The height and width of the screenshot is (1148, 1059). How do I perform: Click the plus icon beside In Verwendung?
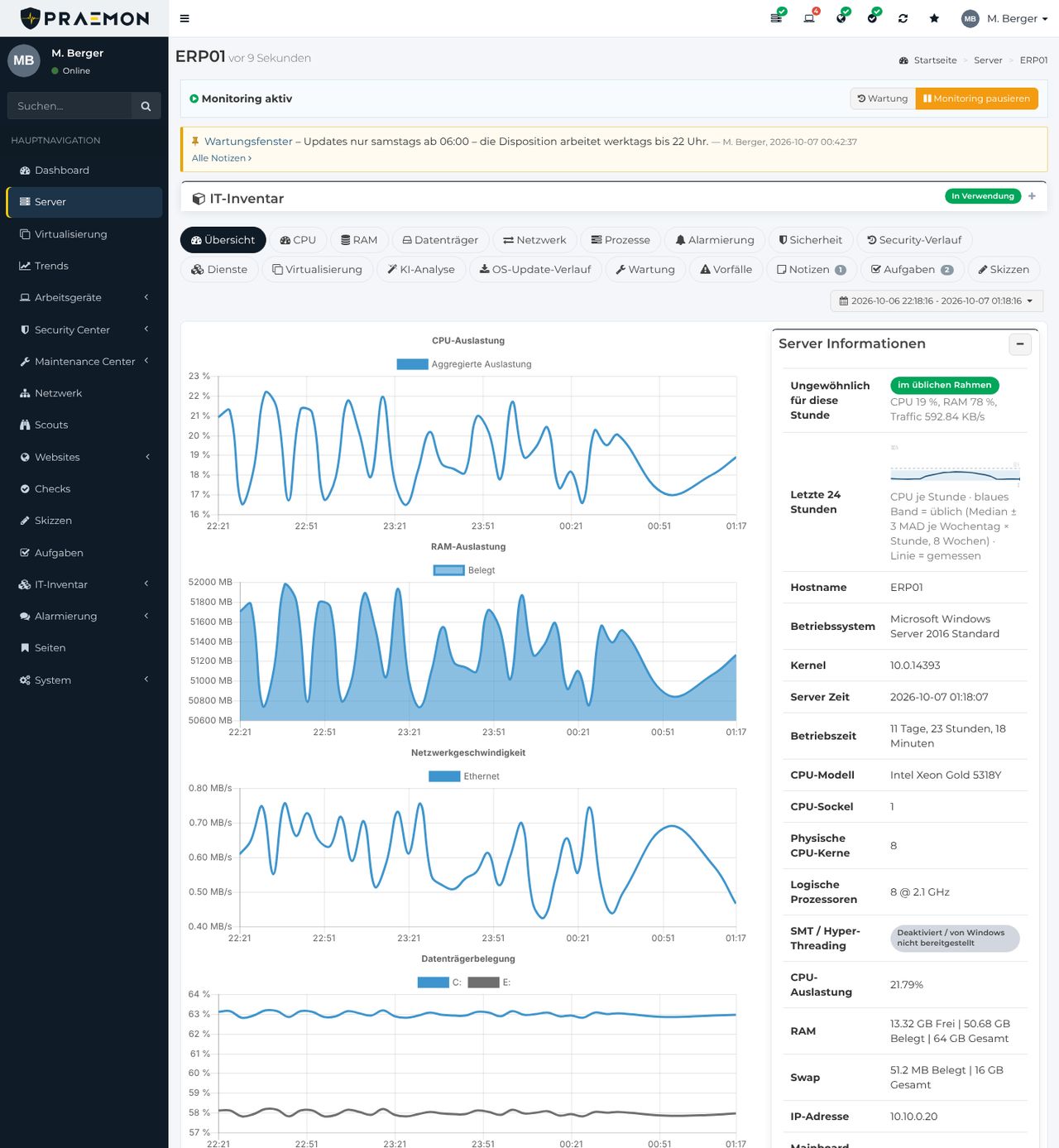tap(1032, 196)
